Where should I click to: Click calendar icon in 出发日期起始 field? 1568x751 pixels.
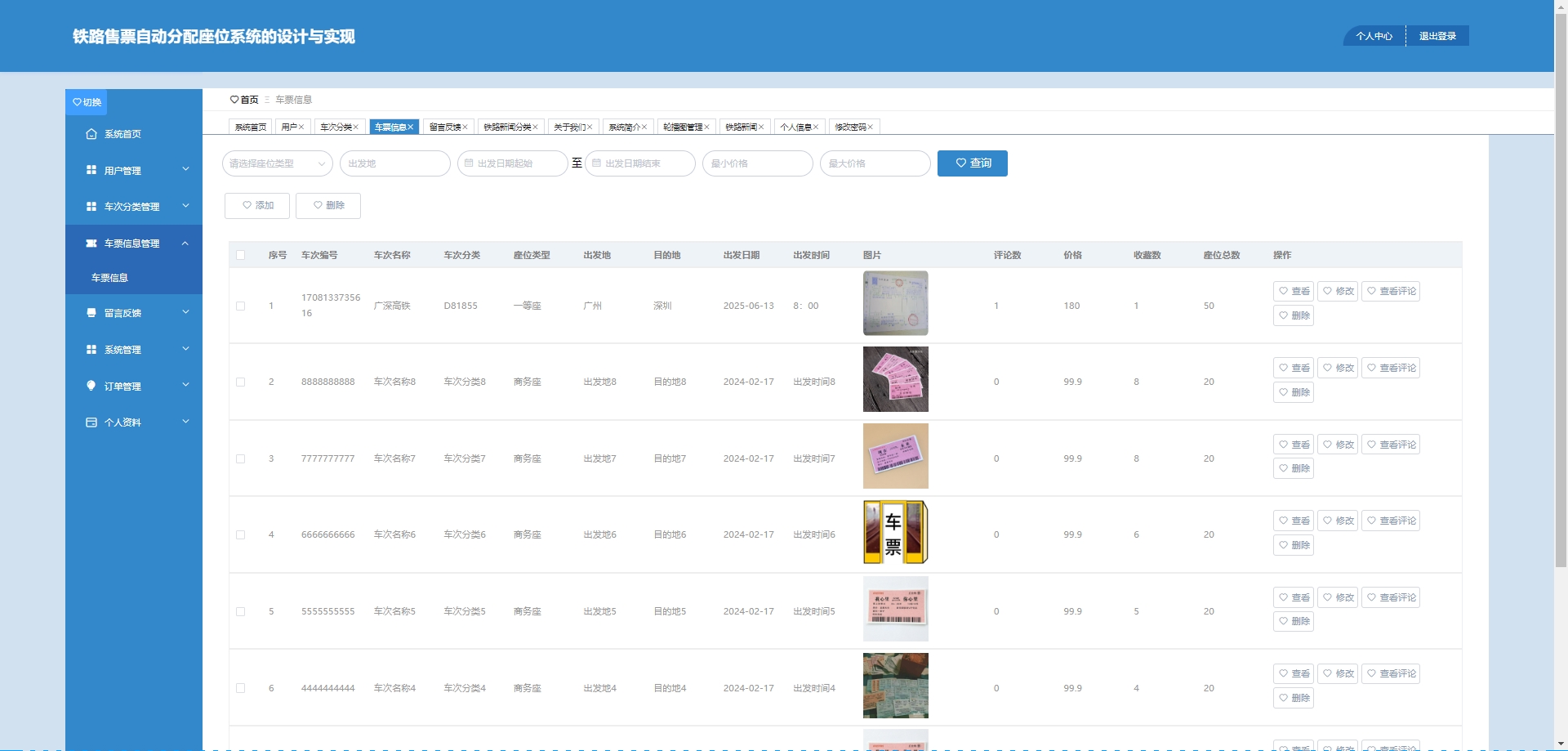coord(469,163)
